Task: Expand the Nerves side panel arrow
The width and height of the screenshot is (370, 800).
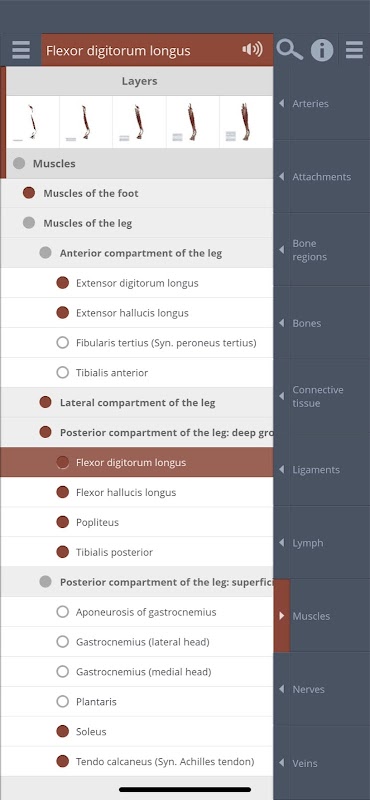Action: (x=282, y=689)
